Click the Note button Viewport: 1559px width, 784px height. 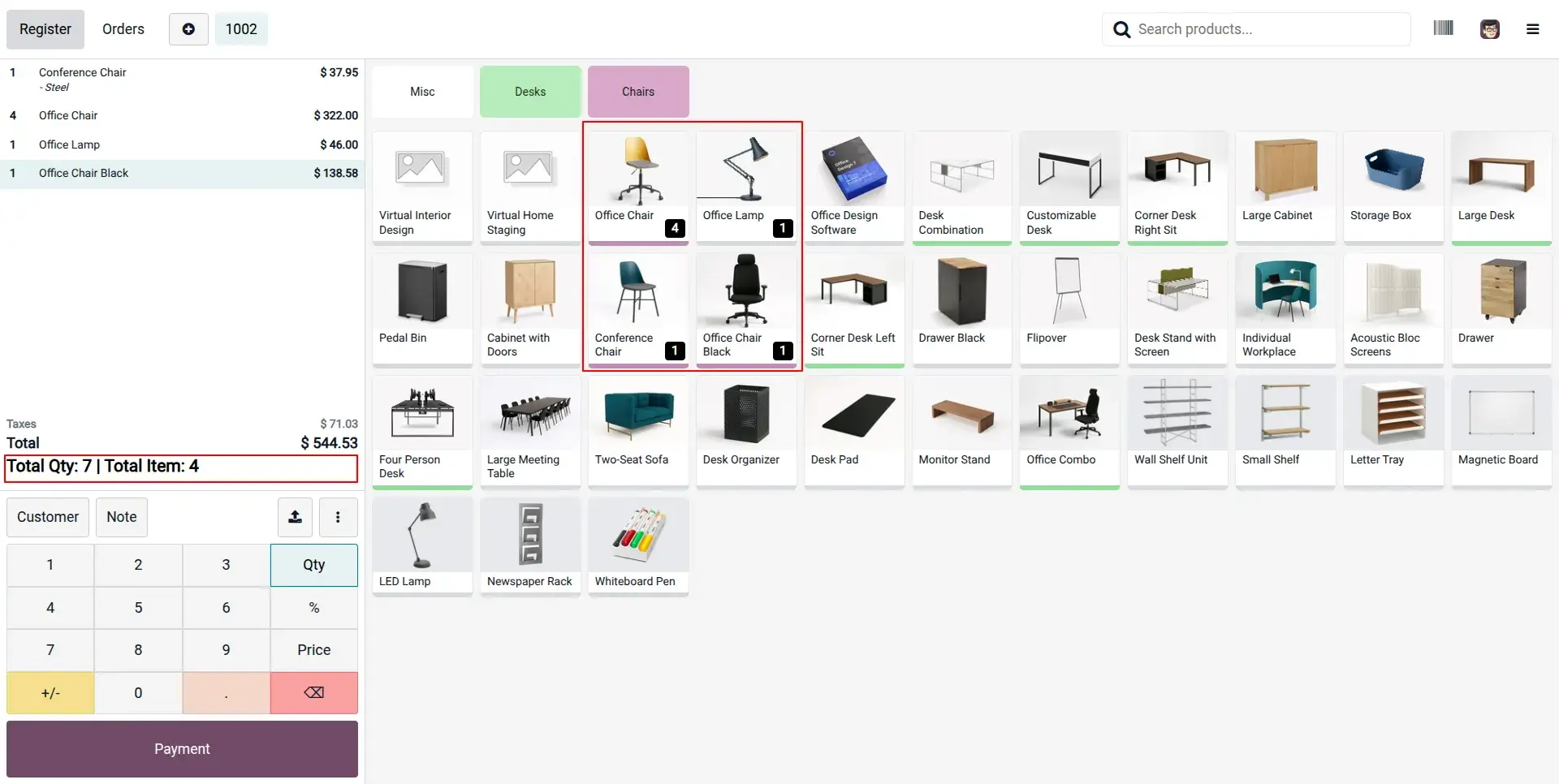[122, 517]
